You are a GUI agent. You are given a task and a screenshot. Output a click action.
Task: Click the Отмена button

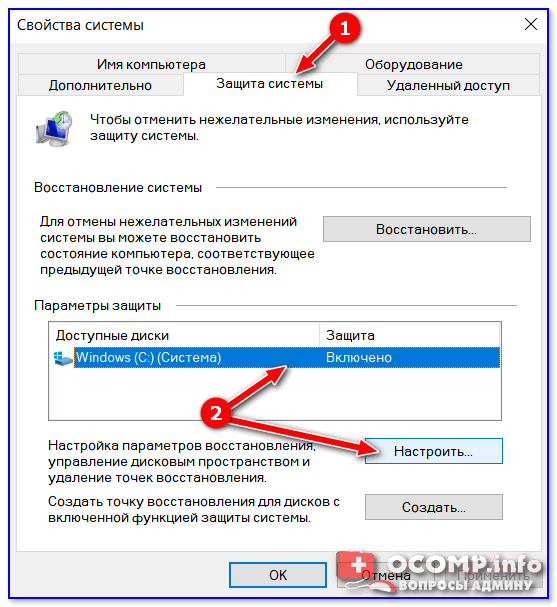coord(386,576)
